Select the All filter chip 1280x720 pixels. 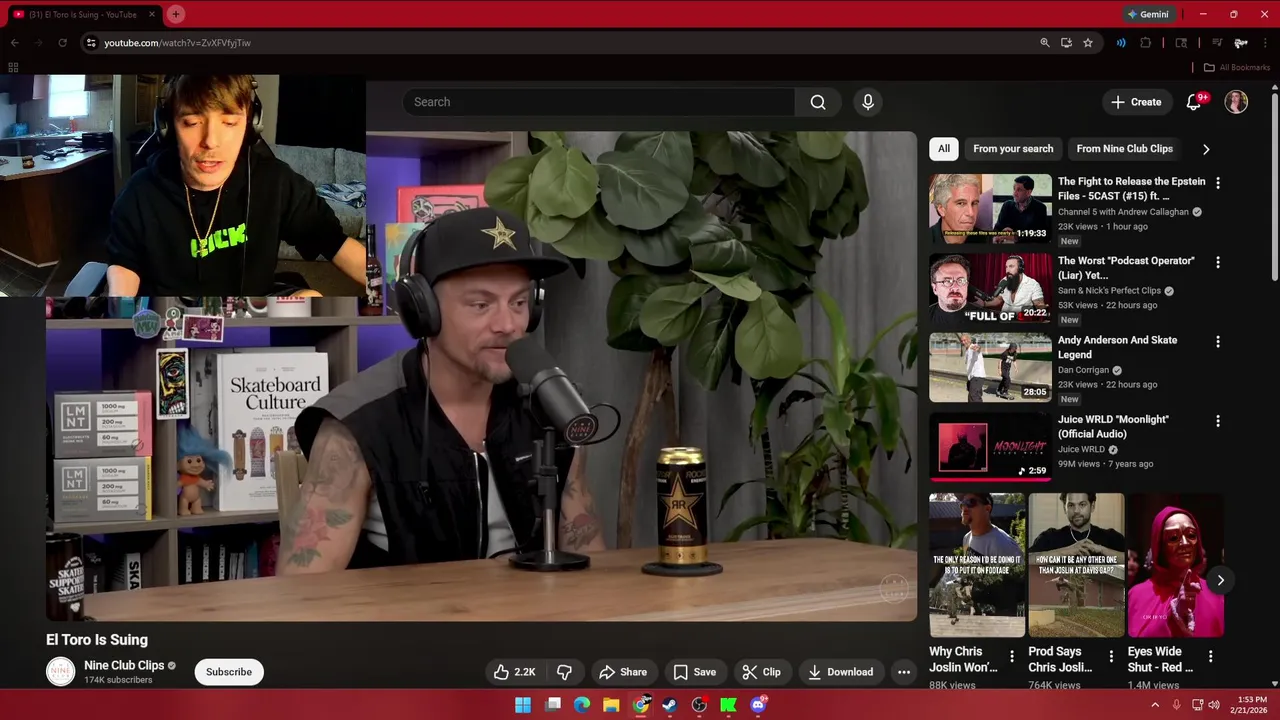click(x=944, y=149)
